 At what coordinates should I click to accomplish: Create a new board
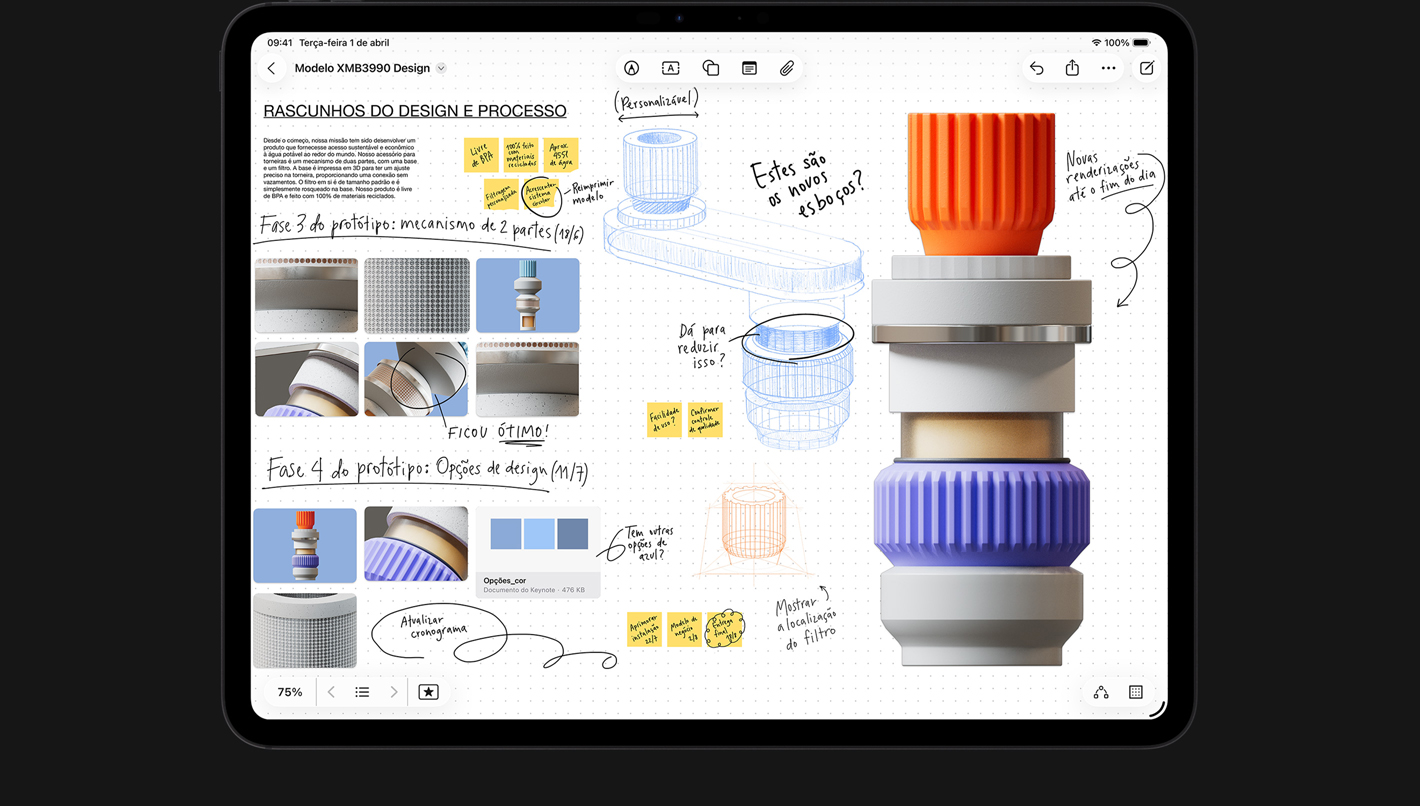pyautogui.click(x=1147, y=68)
